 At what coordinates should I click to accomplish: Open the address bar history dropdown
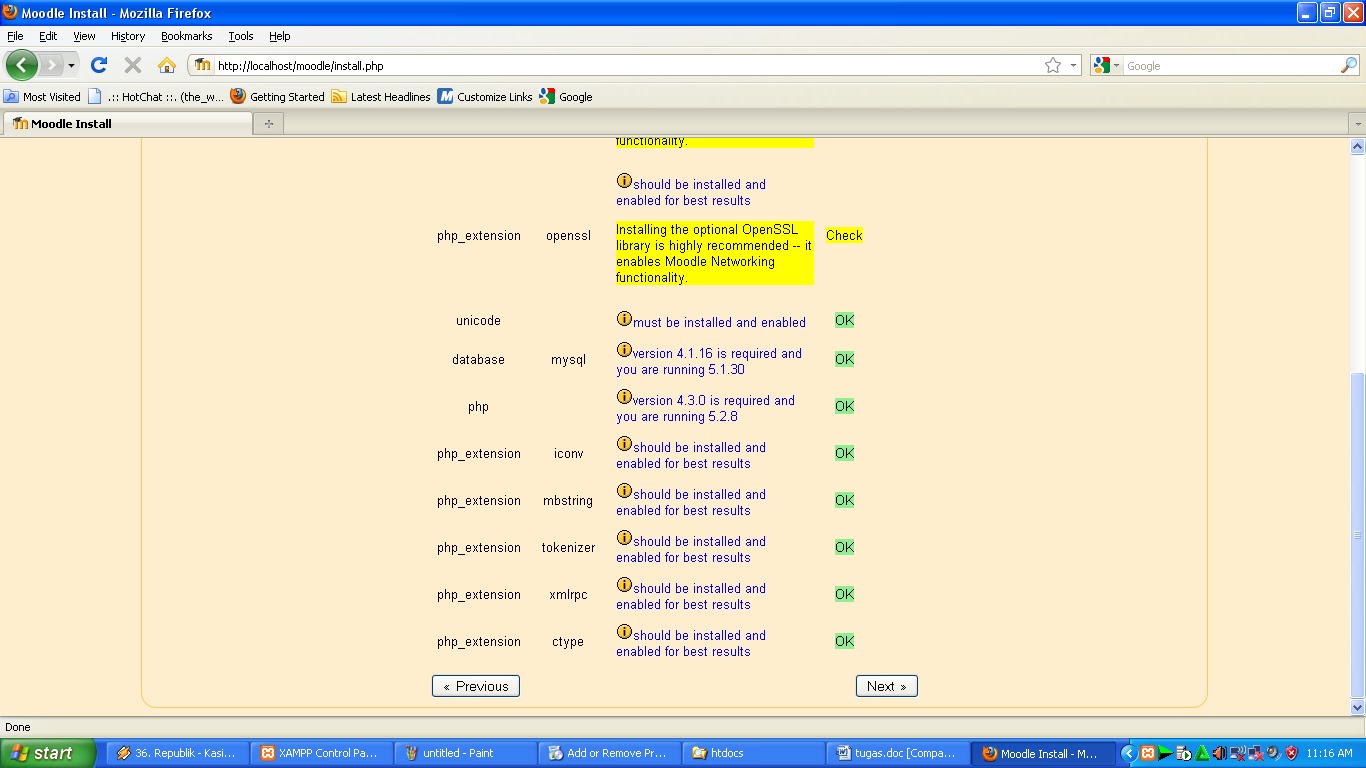pos(1074,65)
